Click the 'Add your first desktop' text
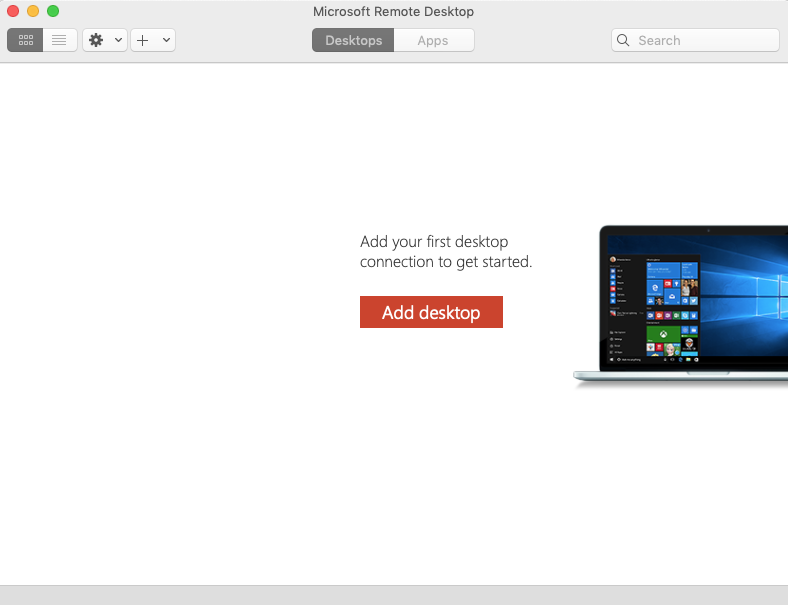The width and height of the screenshot is (788, 605). [x=434, y=242]
